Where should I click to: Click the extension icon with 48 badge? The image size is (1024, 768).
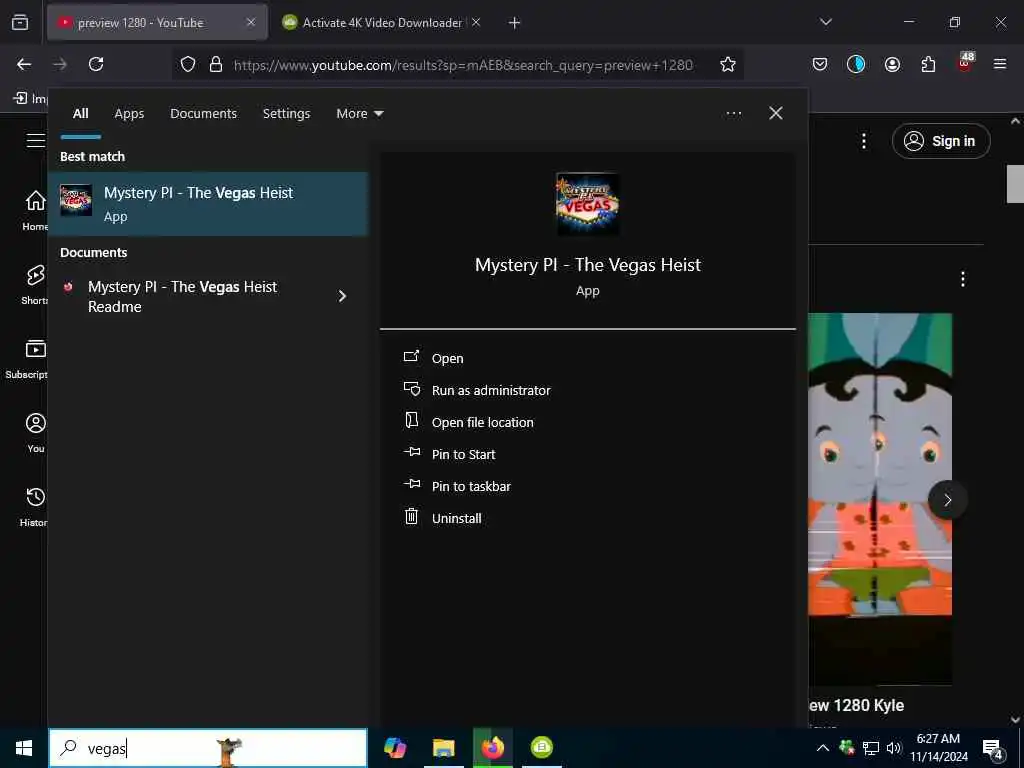[965, 63]
